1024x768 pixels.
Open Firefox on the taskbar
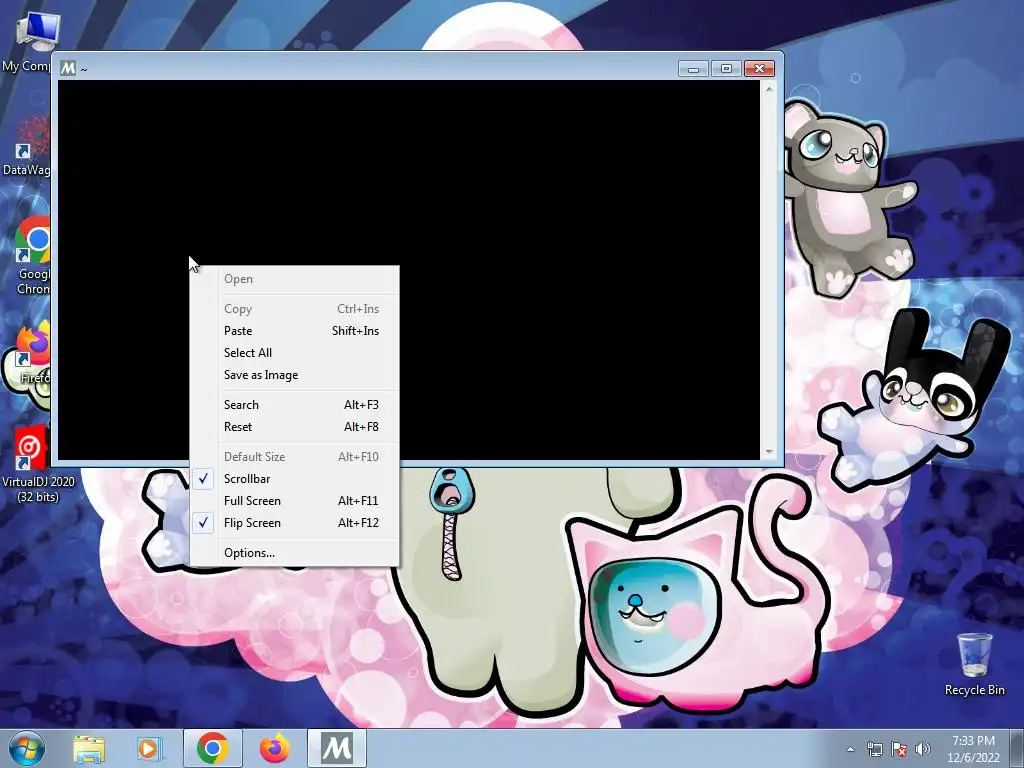[x=275, y=748]
